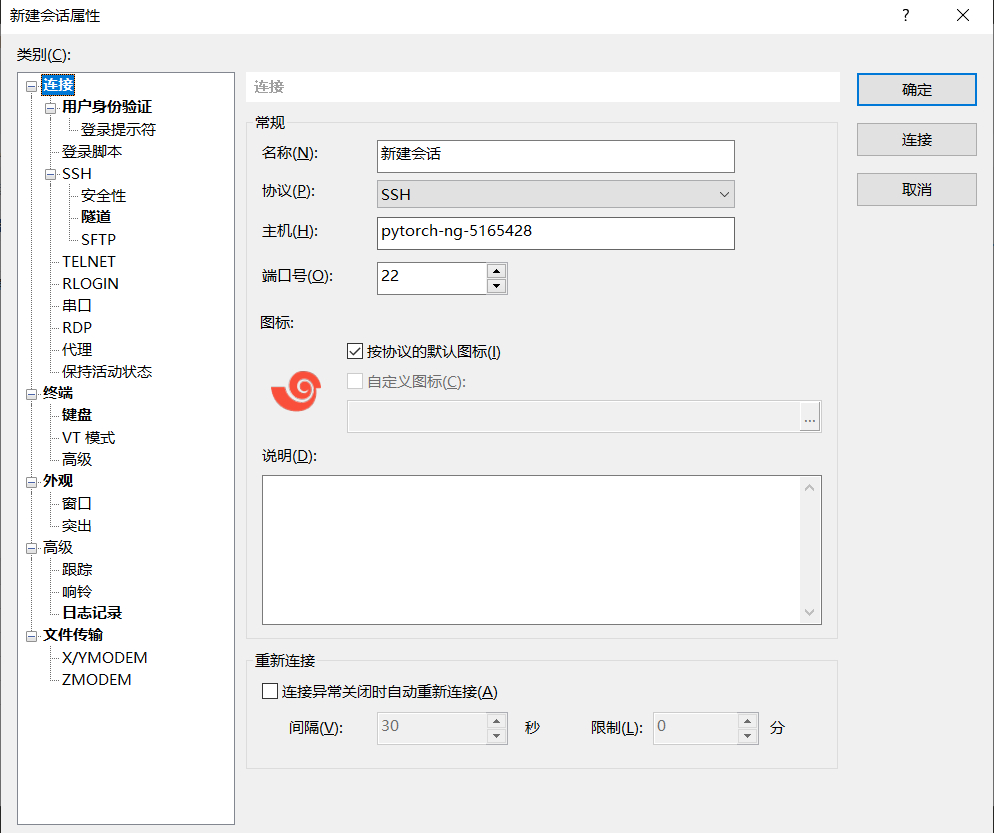Select 日志记录 tree item
This screenshot has height=833, width=994.
[92, 613]
